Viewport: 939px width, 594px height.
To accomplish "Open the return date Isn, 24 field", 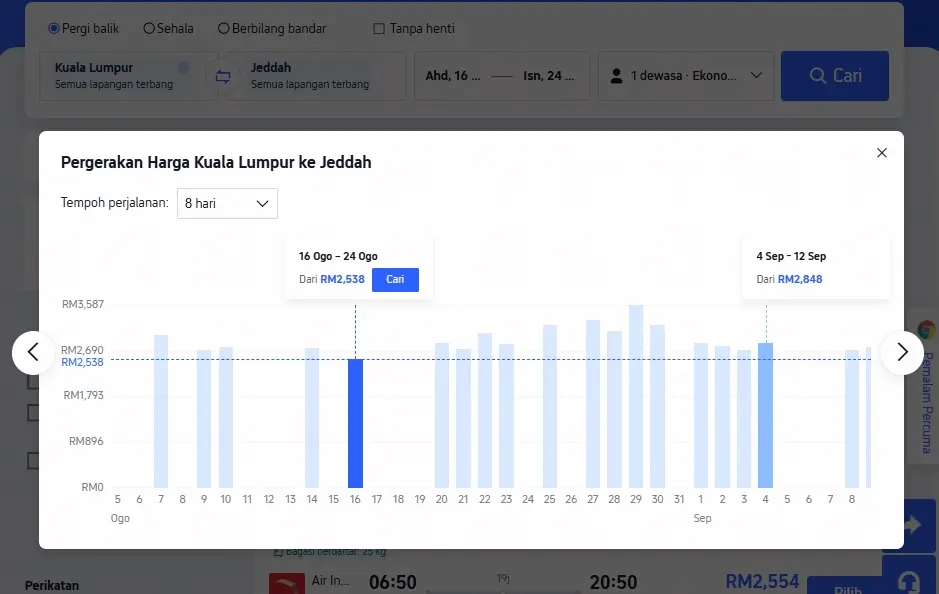I will click(548, 75).
